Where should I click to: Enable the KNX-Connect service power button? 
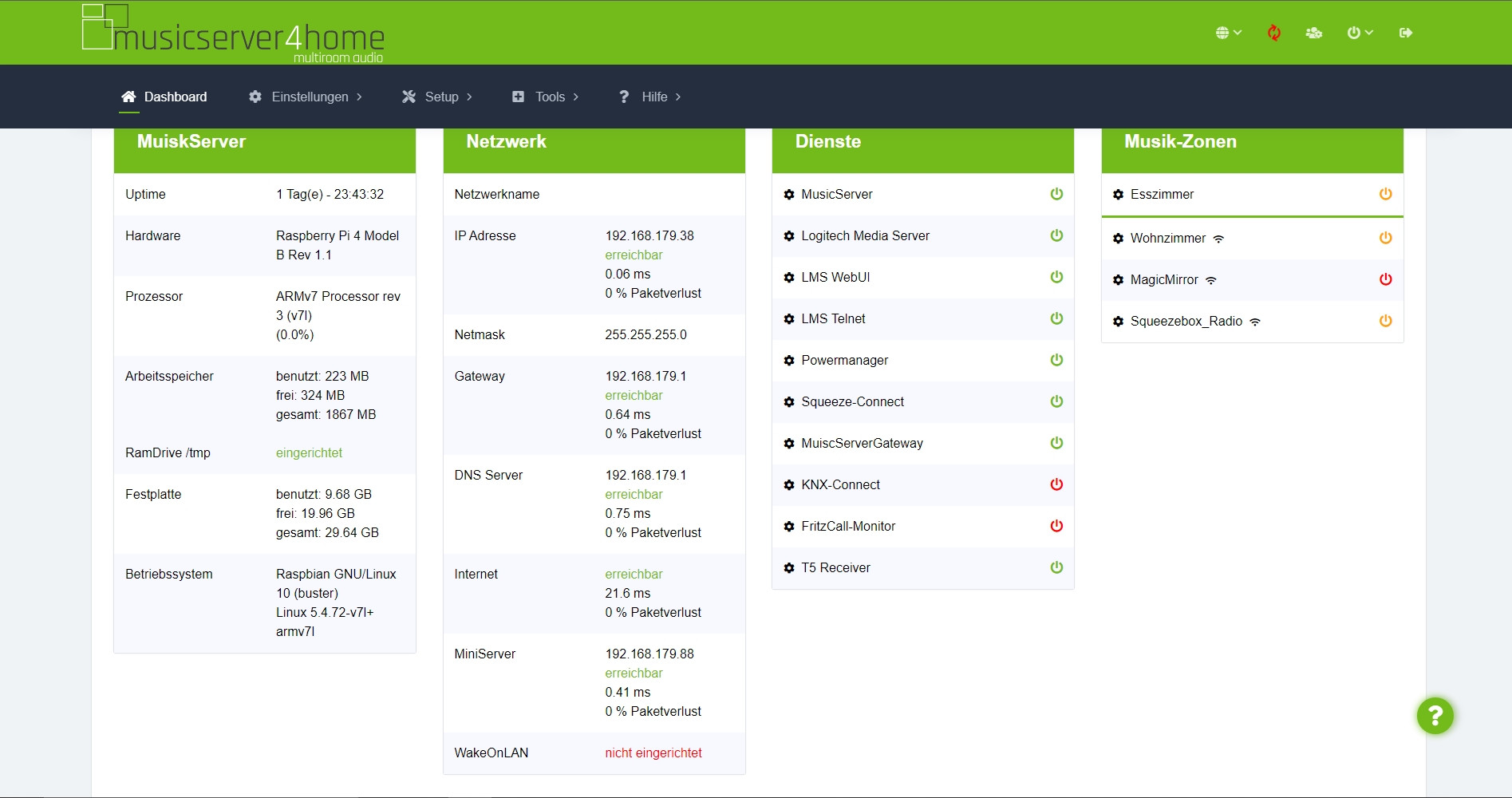[x=1056, y=484]
